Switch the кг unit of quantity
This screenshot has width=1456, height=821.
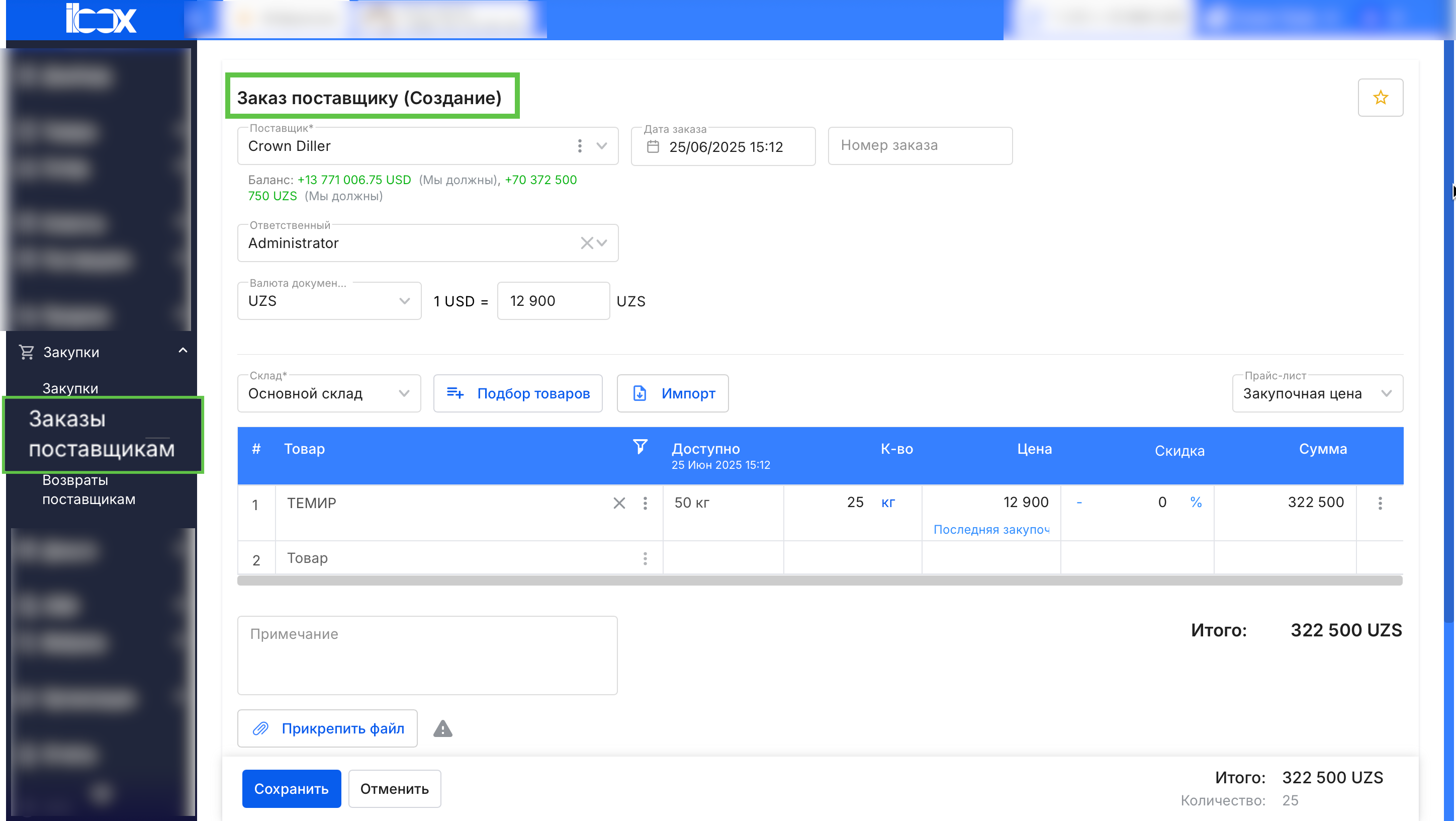point(888,502)
